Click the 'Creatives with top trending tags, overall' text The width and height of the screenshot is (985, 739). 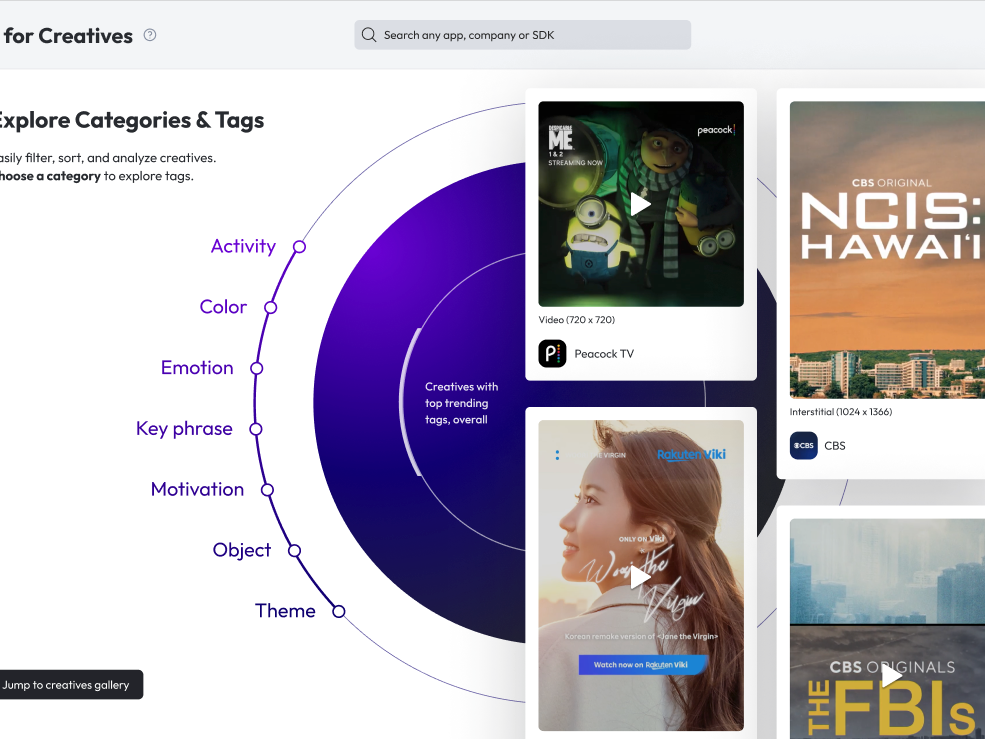(x=461, y=403)
